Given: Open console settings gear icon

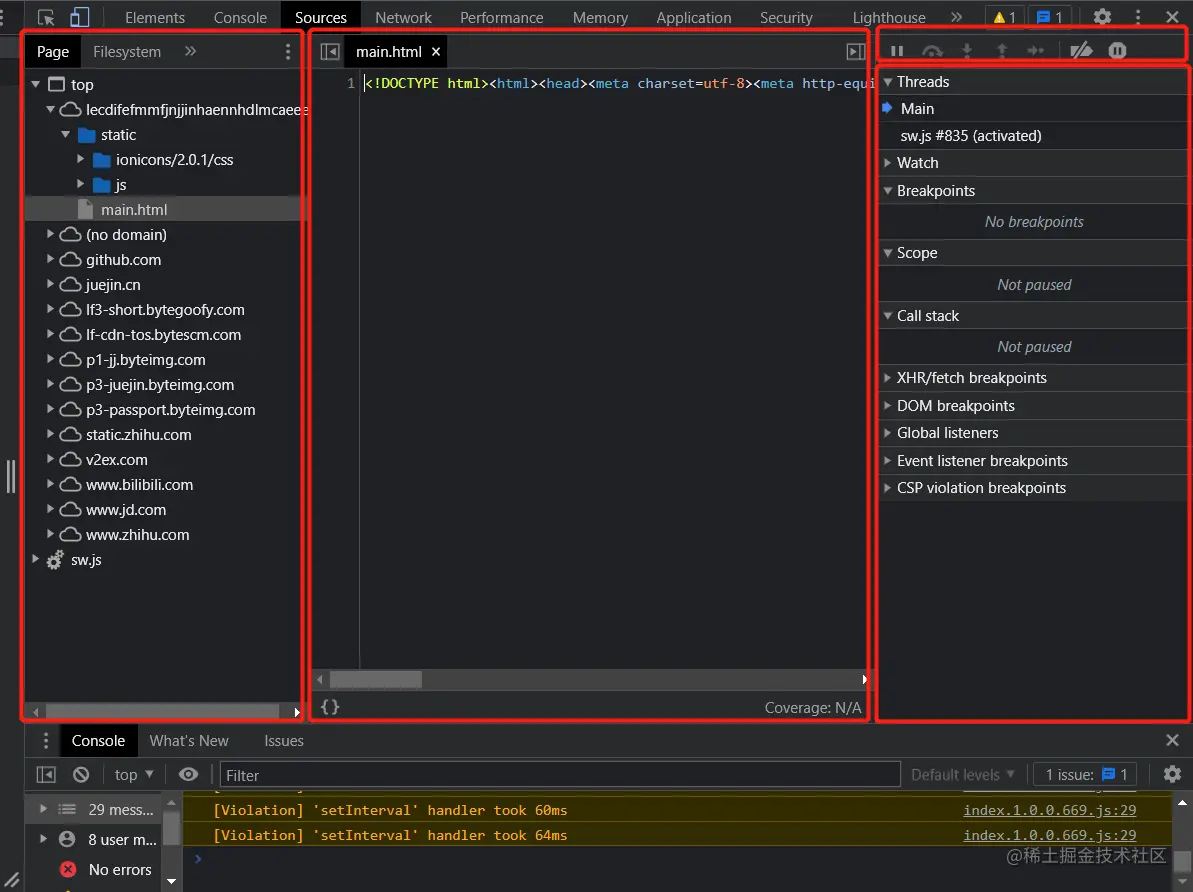Looking at the screenshot, I should click(x=1172, y=774).
